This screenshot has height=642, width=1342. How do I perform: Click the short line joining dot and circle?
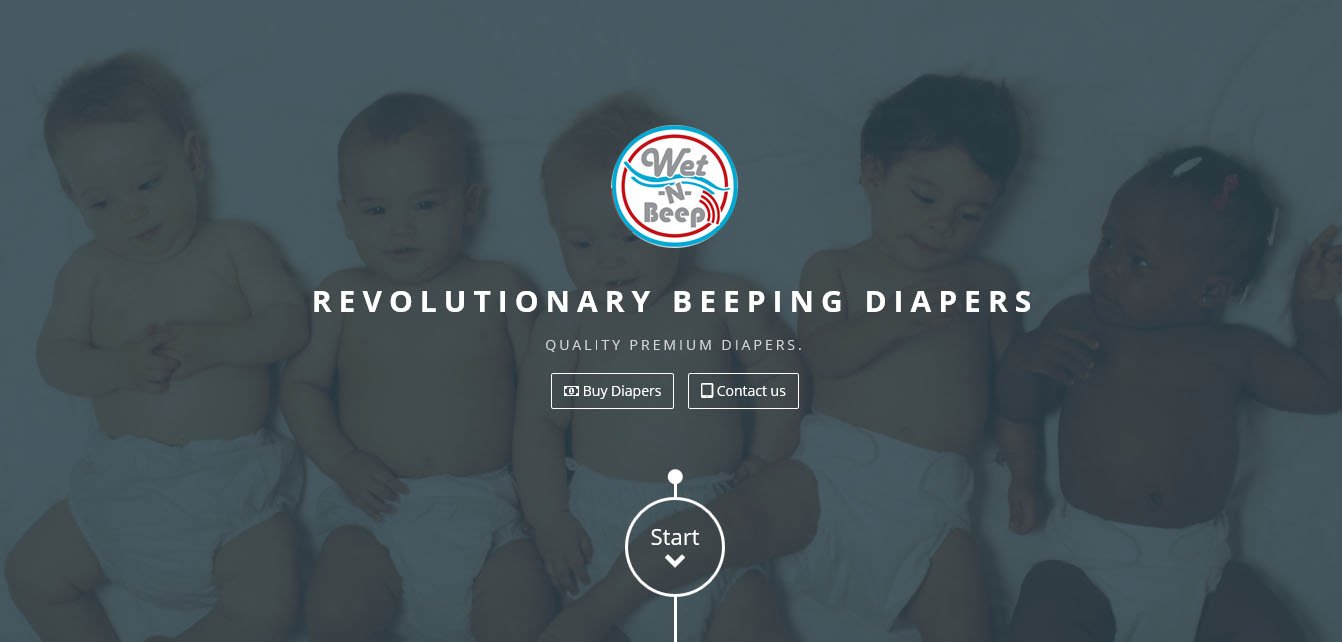675,491
